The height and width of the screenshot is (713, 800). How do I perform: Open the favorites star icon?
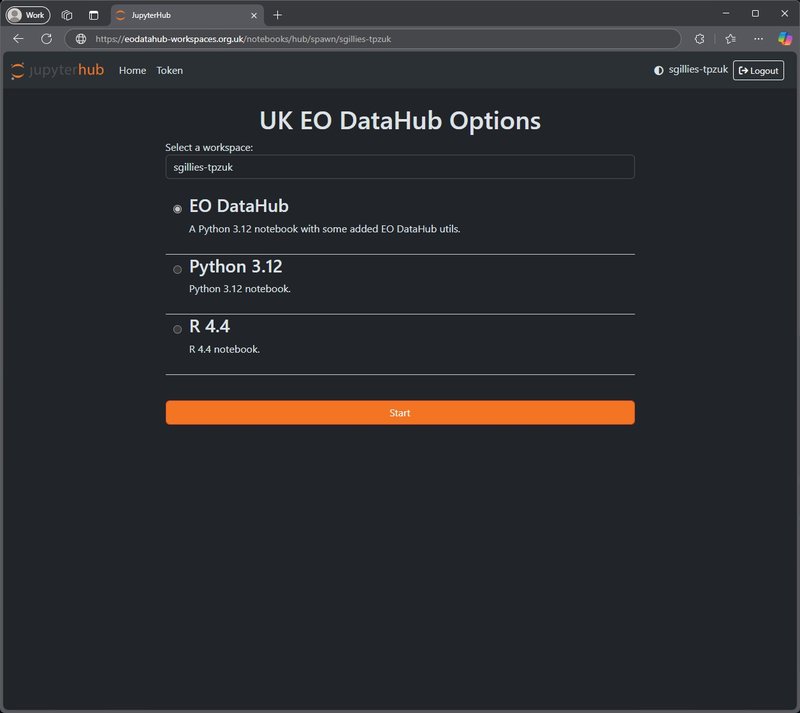pyautogui.click(x=730, y=38)
